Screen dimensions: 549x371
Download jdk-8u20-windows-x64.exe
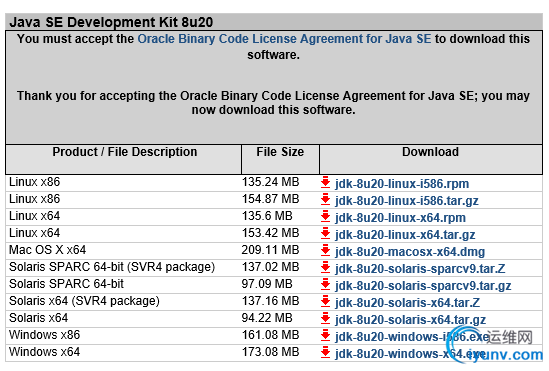coord(410,354)
